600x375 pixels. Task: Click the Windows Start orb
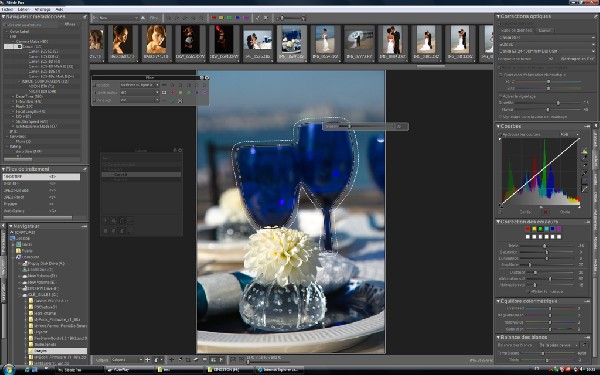coord(8,370)
